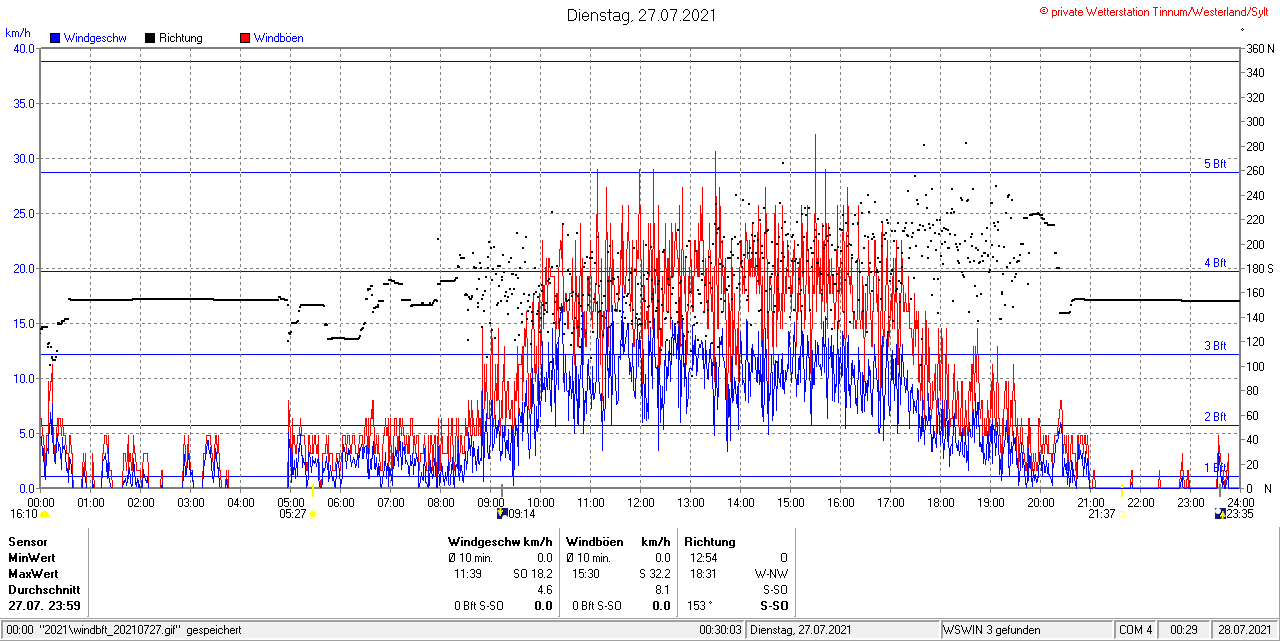
Task: Click the red Windböen legend square
Action: pyautogui.click(x=245, y=38)
